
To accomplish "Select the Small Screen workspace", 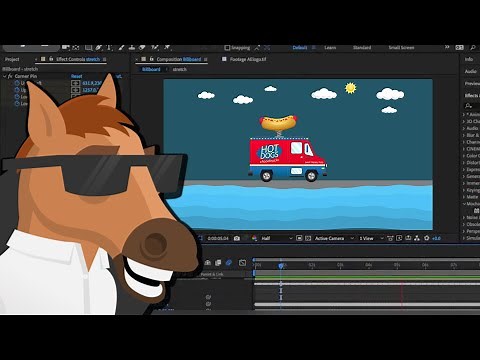I will (401, 48).
